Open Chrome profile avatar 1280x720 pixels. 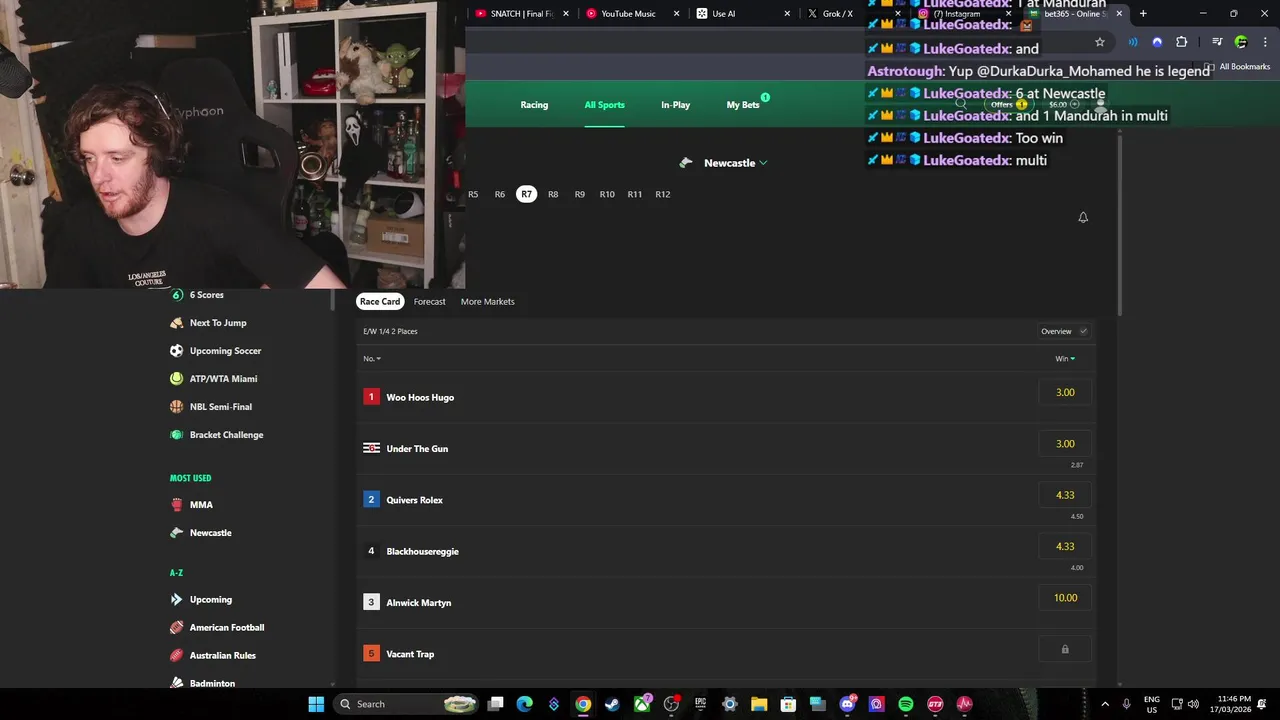click(1241, 42)
